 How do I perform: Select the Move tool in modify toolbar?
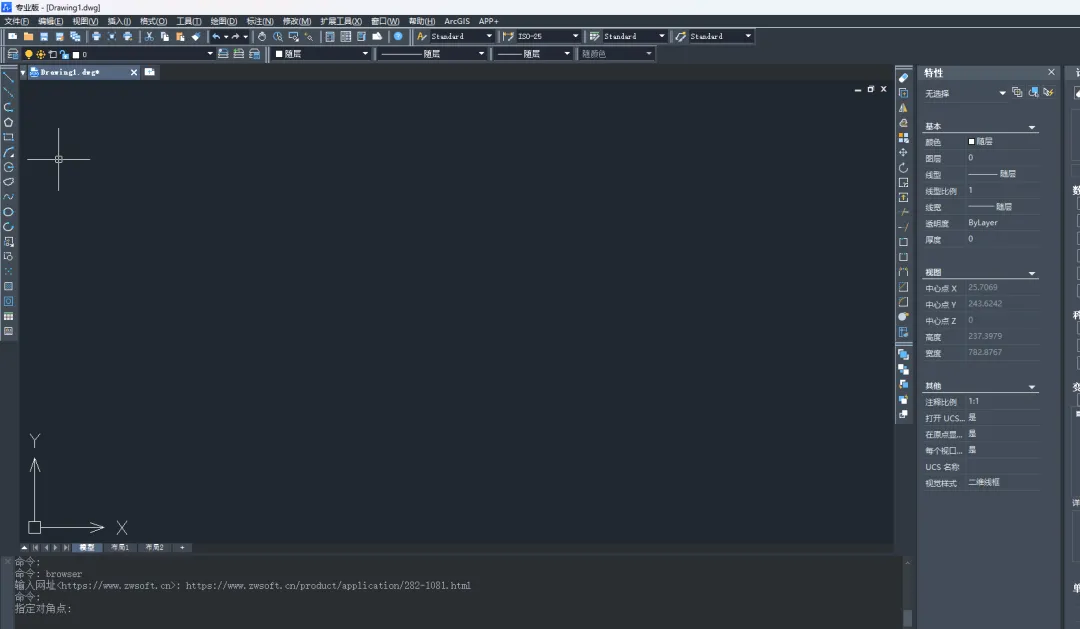click(x=903, y=152)
